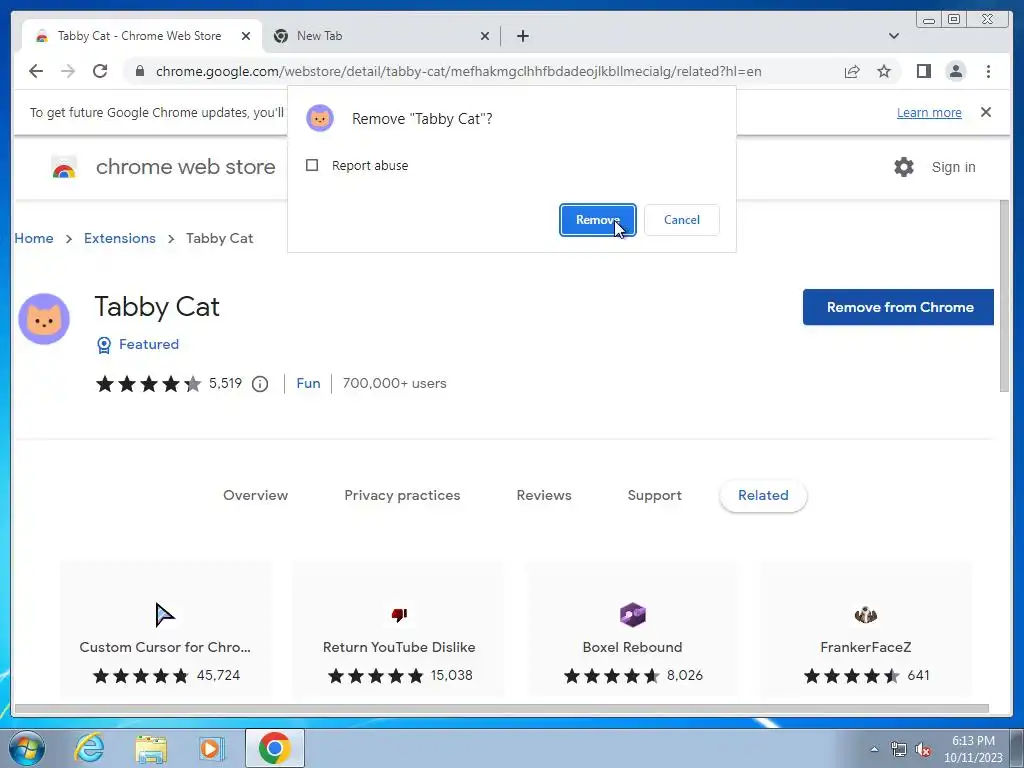
Task: Switch to the Overview tab
Action: pyautogui.click(x=255, y=496)
